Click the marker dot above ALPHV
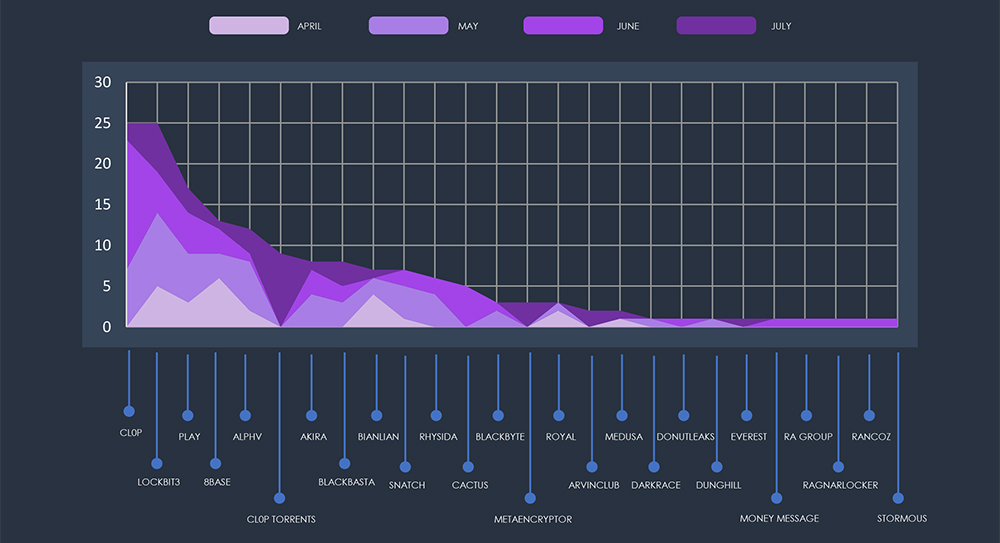 tap(245, 415)
